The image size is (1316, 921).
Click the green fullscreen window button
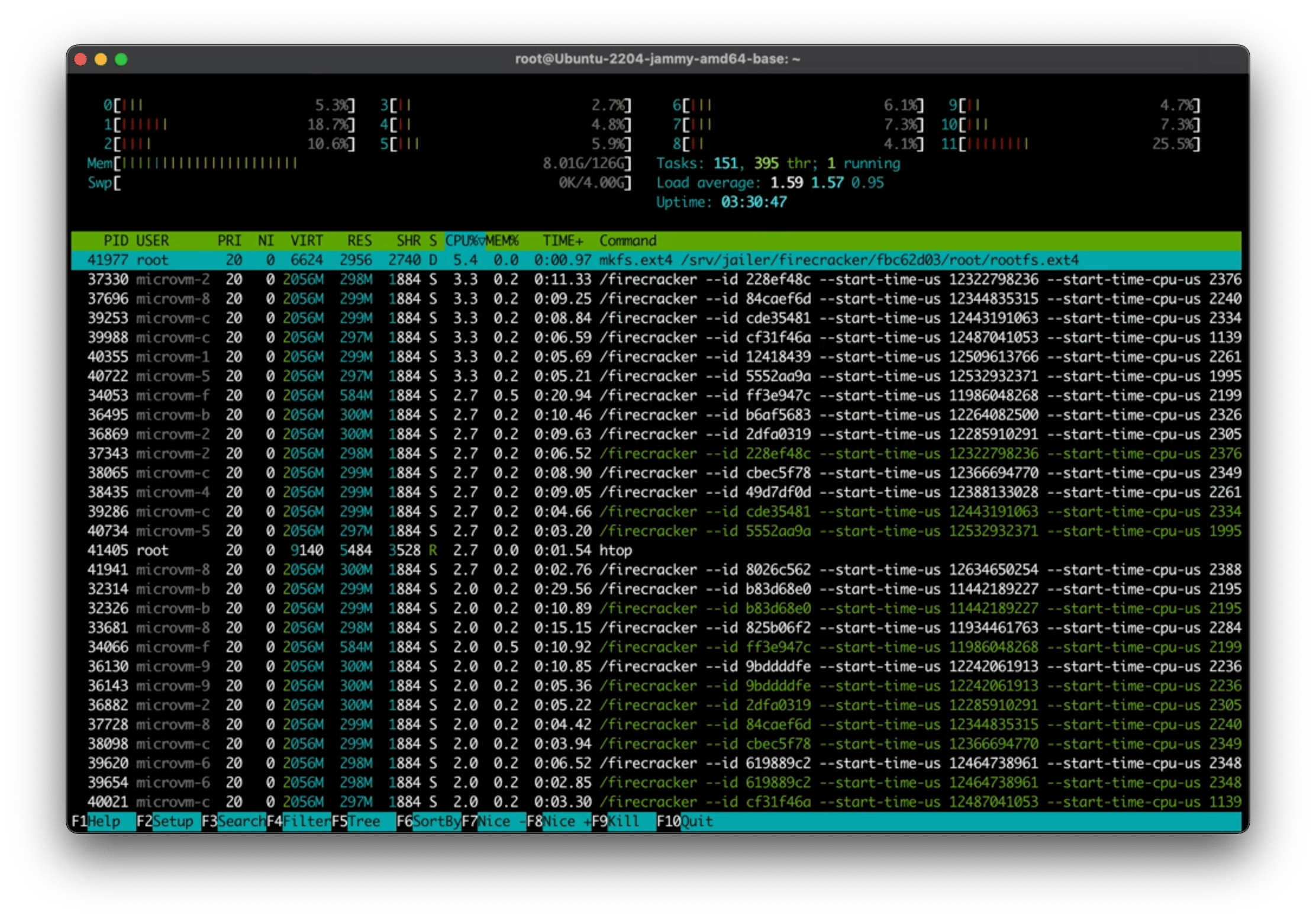coord(121,59)
